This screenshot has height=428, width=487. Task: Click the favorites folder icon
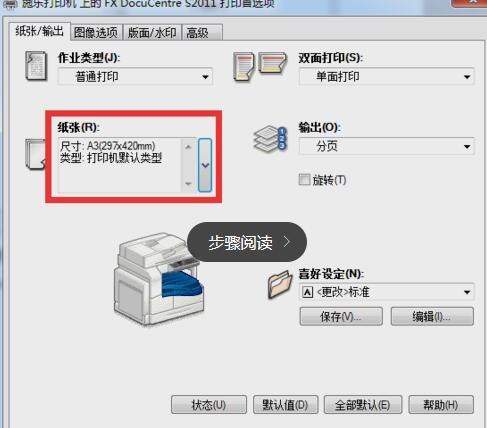[280, 284]
